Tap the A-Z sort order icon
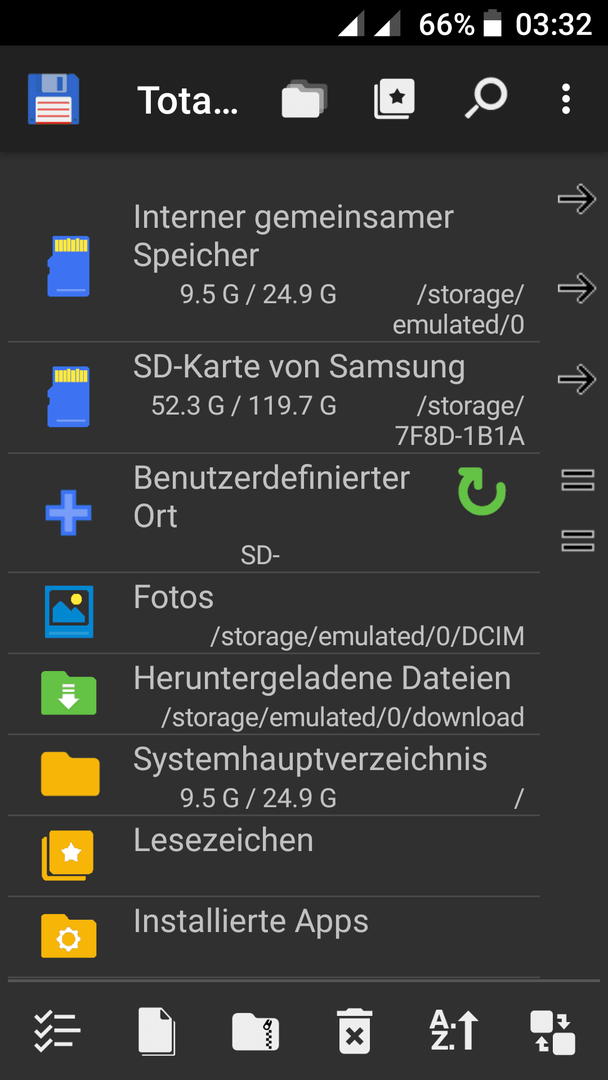The height and width of the screenshot is (1080, 608). 454,1031
